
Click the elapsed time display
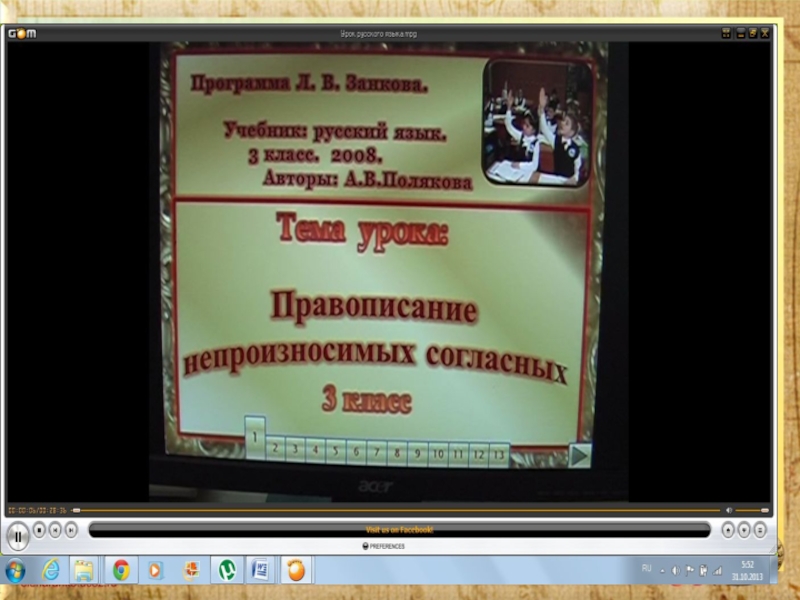37,510
